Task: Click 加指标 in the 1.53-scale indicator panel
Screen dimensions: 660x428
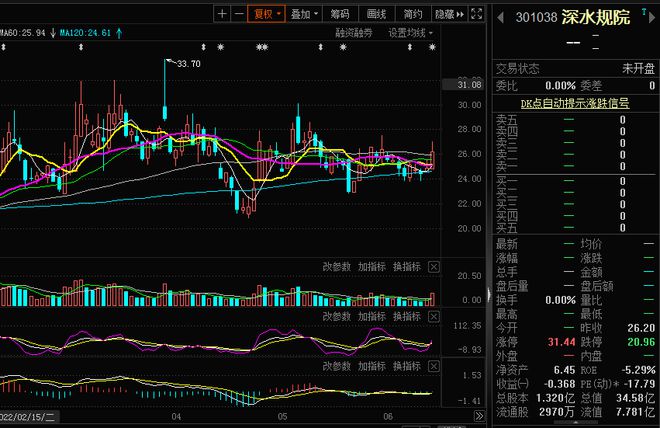Action: (x=372, y=366)
